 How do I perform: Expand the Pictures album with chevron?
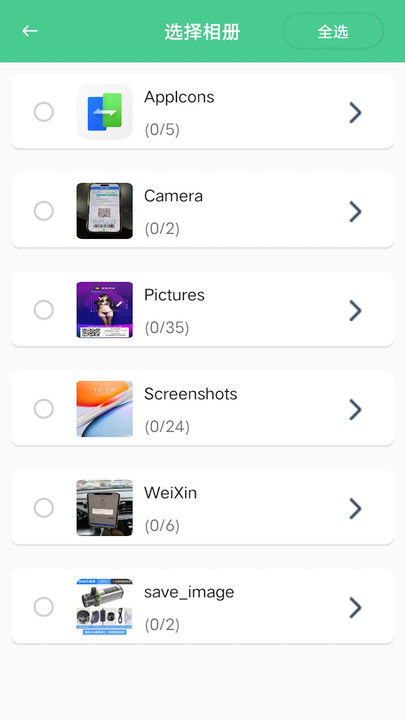(355, 310)
